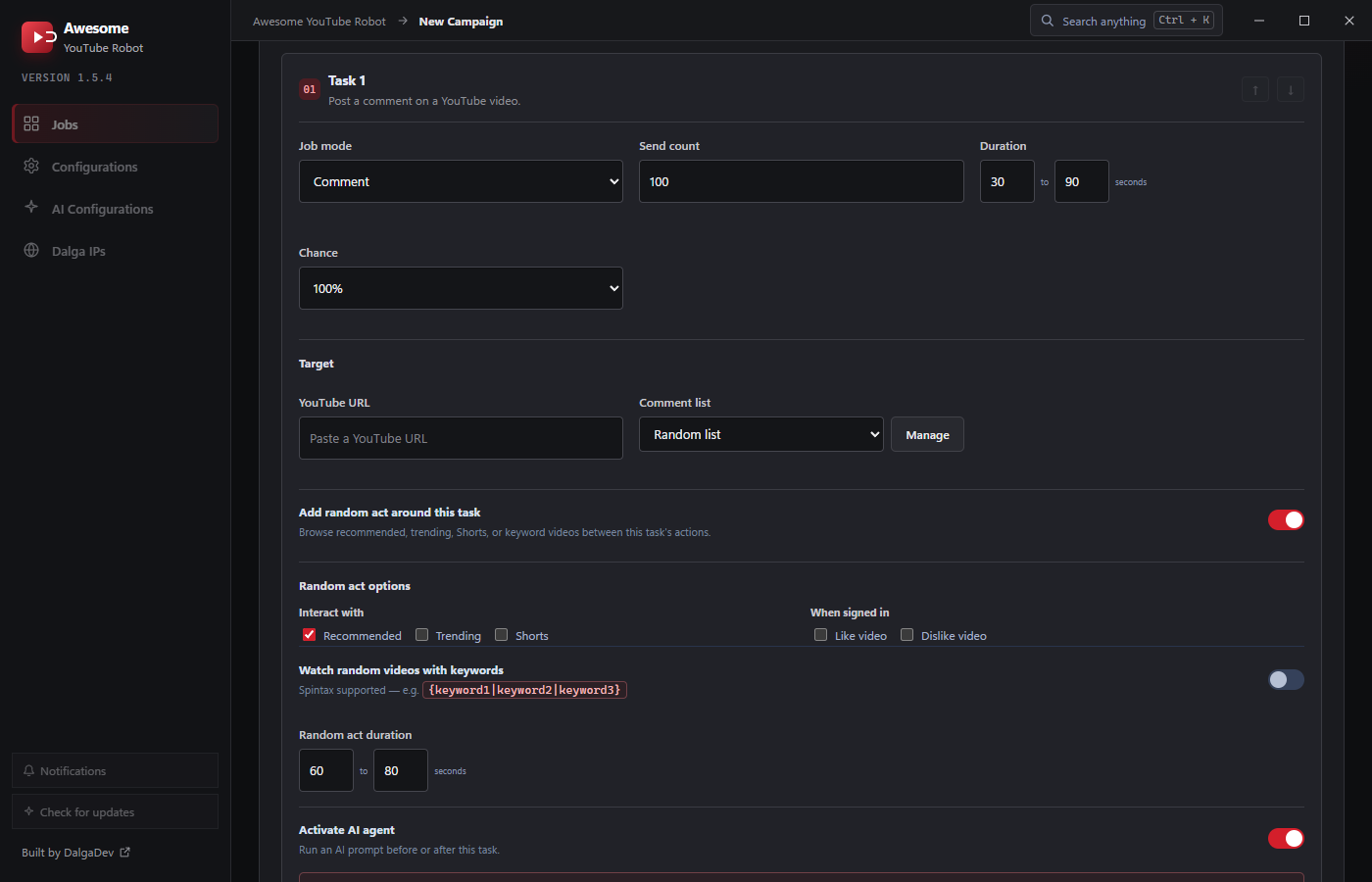The width and height of the screenshot is (1372, 882).
Task: Click the Configurations gear icon
Action: pyautogui.click(x=31, y=166)
